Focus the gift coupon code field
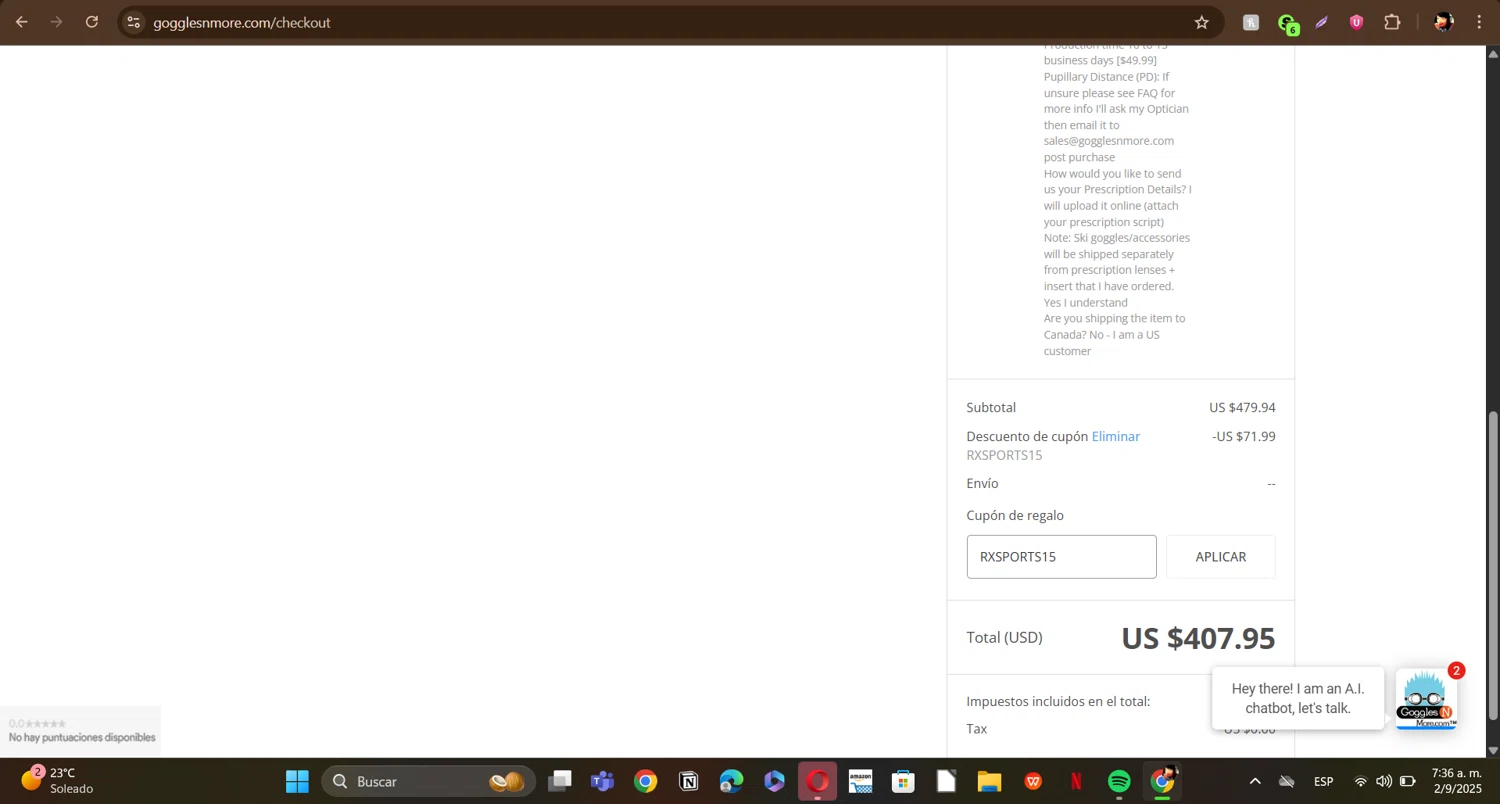This screenshot has height=804, width=1500. click(1061, 557)
